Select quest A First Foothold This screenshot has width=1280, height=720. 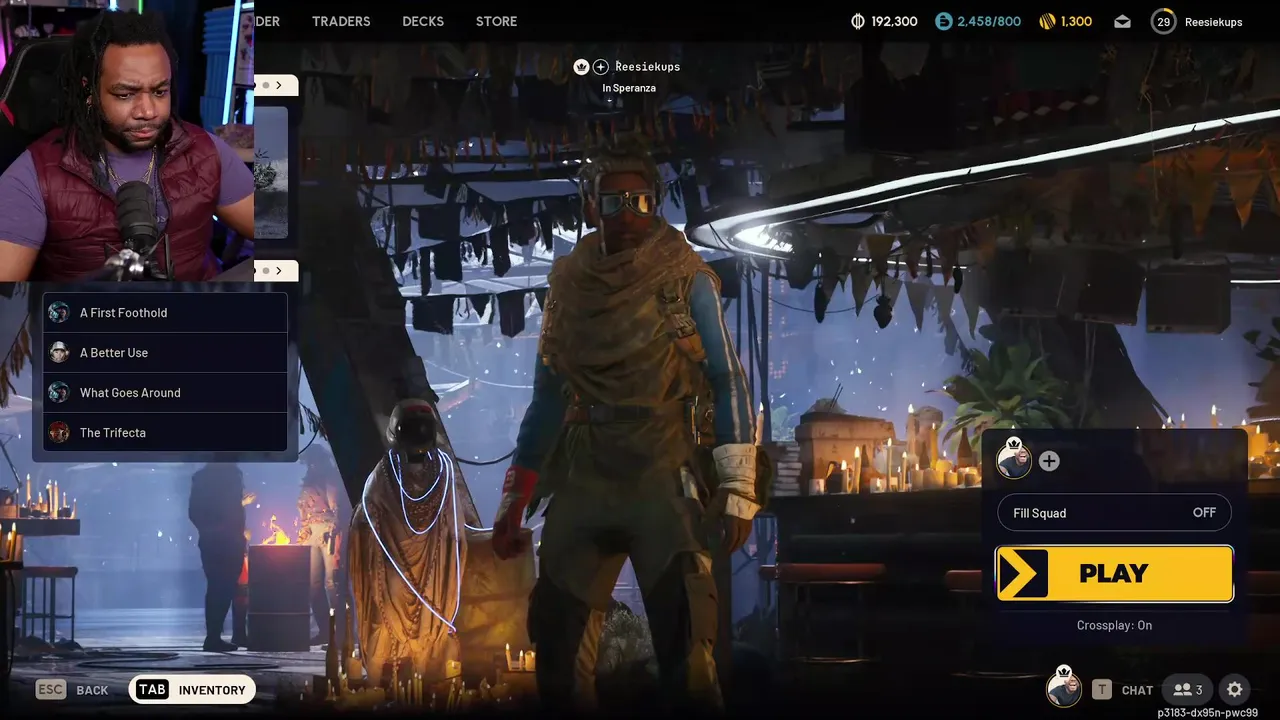pos(165,313)
